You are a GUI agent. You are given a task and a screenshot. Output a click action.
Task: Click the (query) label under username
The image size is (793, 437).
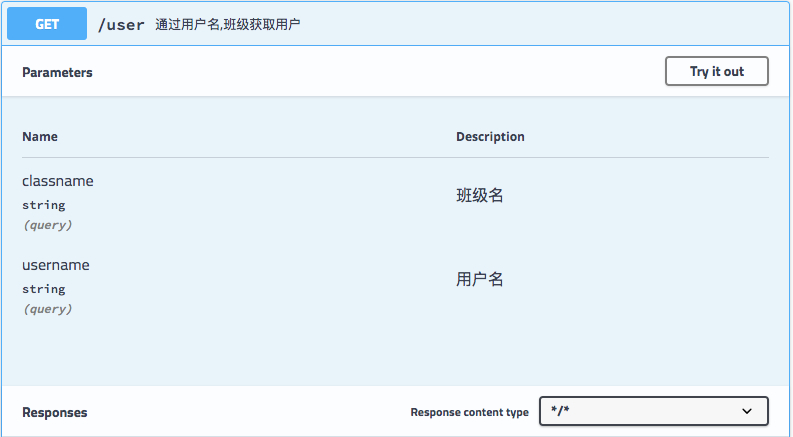[x=47, y=309]
